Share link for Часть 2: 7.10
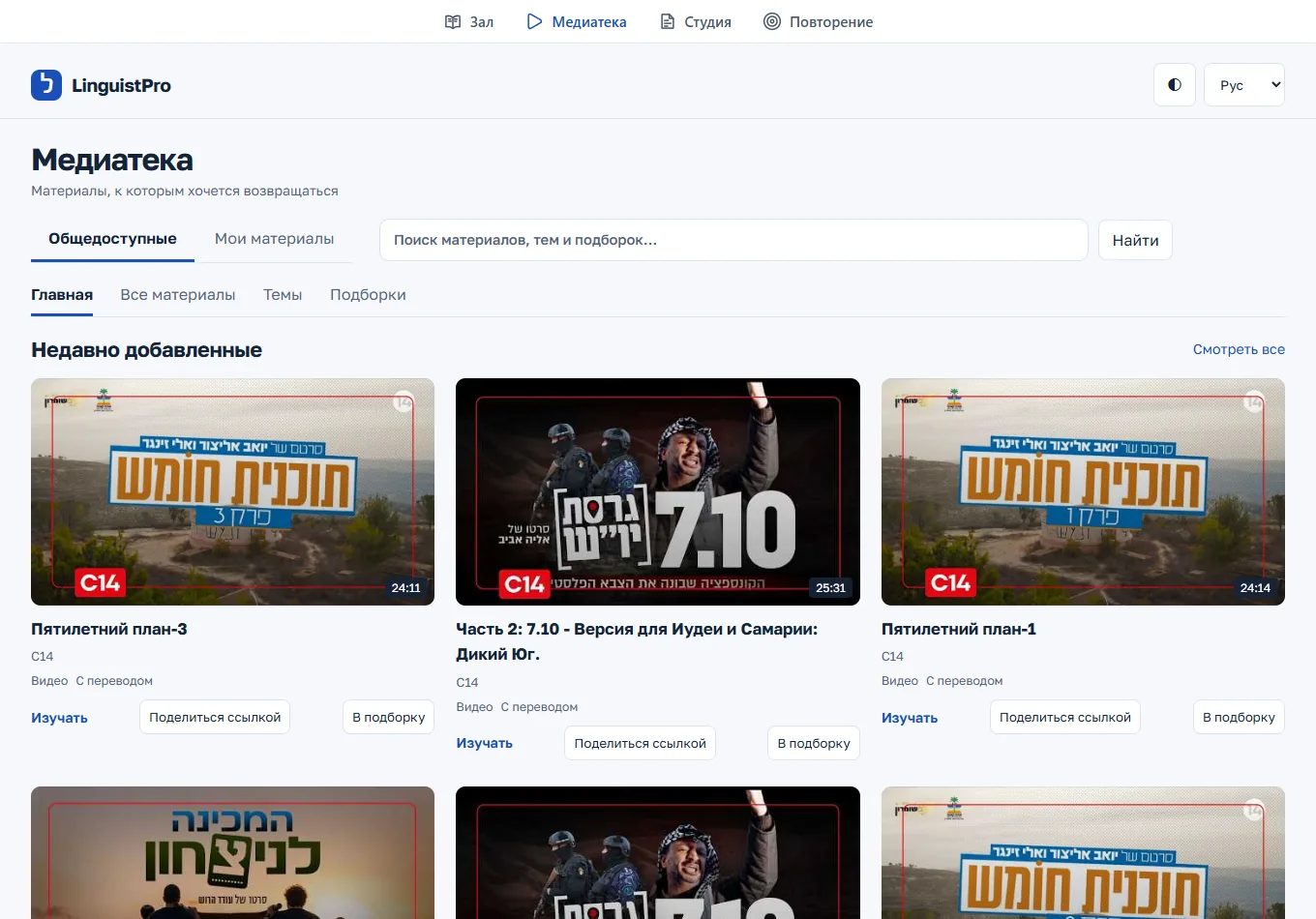The image size is (1316, 919). pos(640,743)
